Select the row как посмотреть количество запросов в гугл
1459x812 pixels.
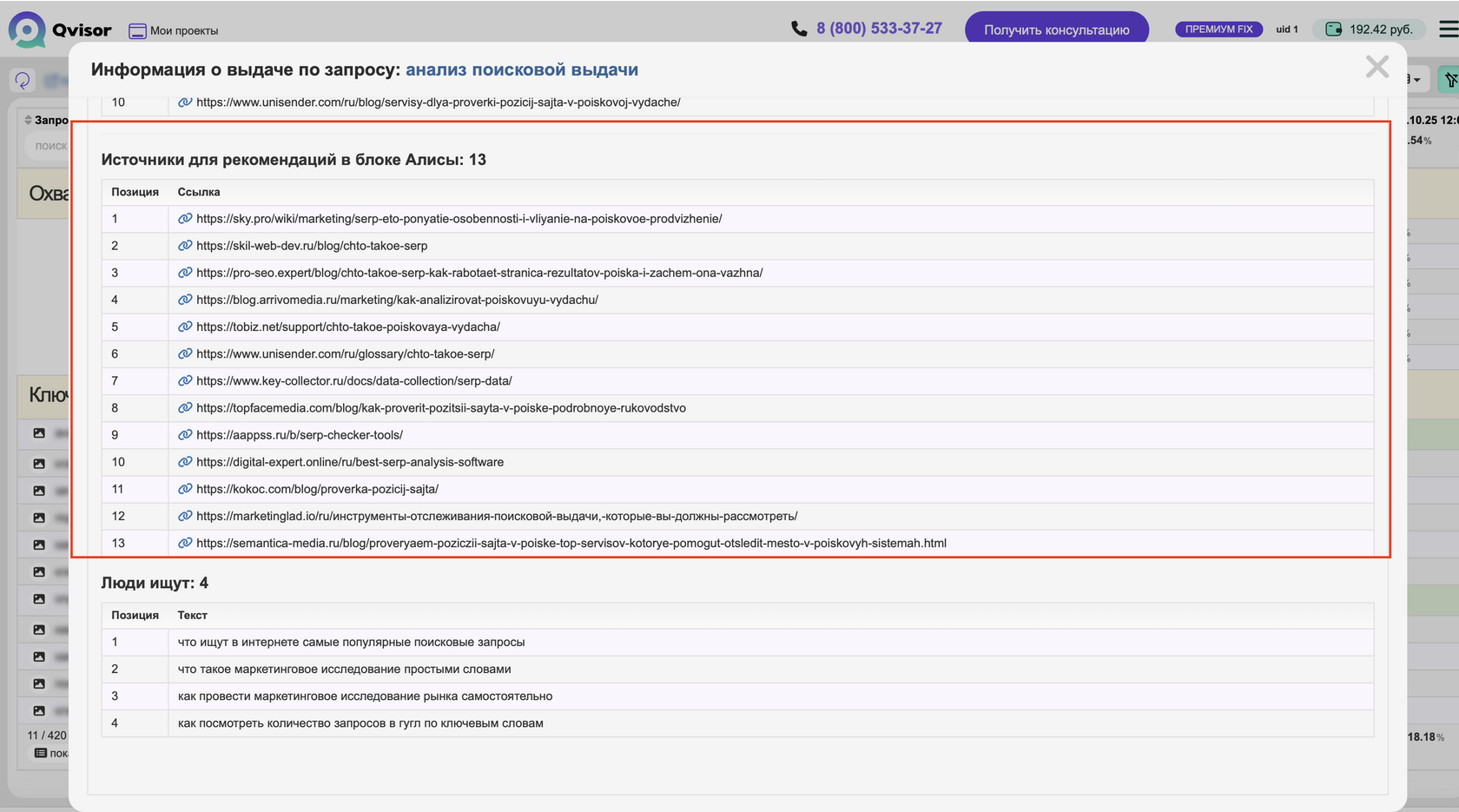pyautogui.click(x=737, y=723)
